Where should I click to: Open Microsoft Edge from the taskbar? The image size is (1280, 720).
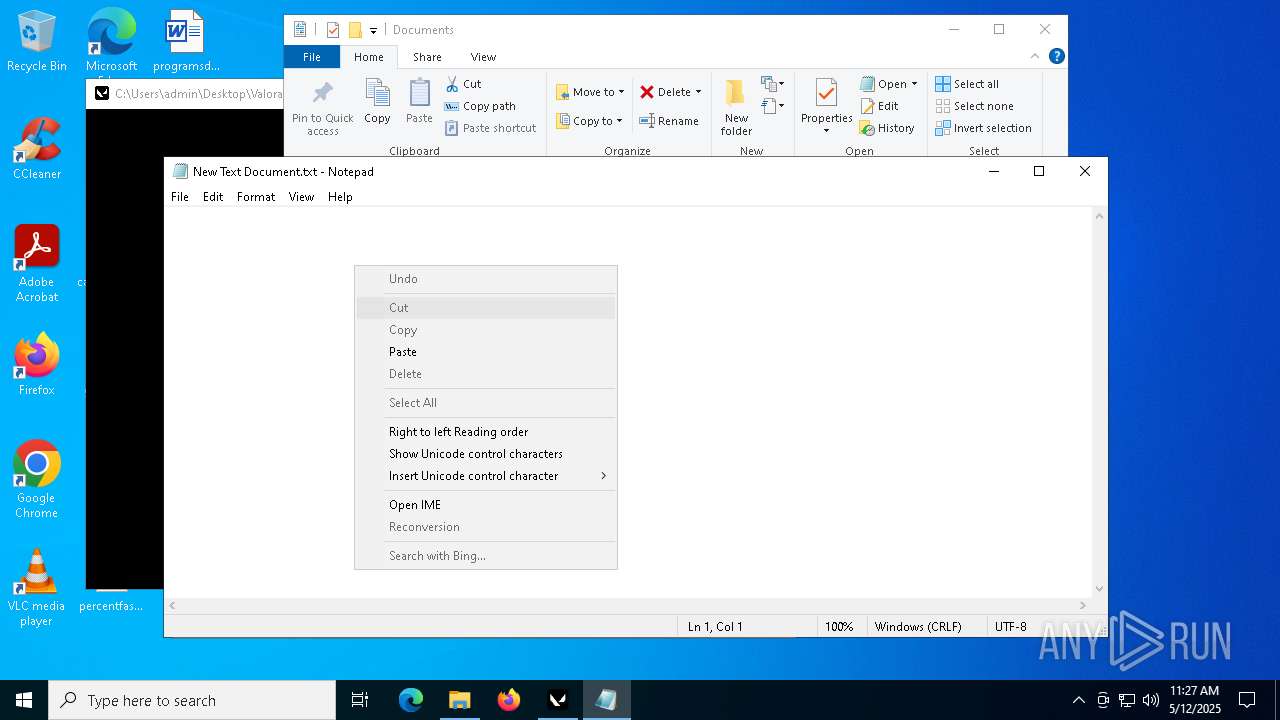tap(411, 700)
